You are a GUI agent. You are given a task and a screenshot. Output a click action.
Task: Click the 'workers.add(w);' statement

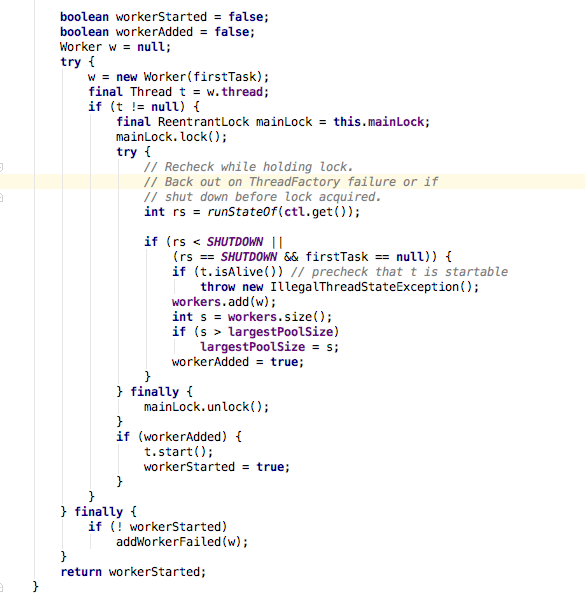click(224, 302)
